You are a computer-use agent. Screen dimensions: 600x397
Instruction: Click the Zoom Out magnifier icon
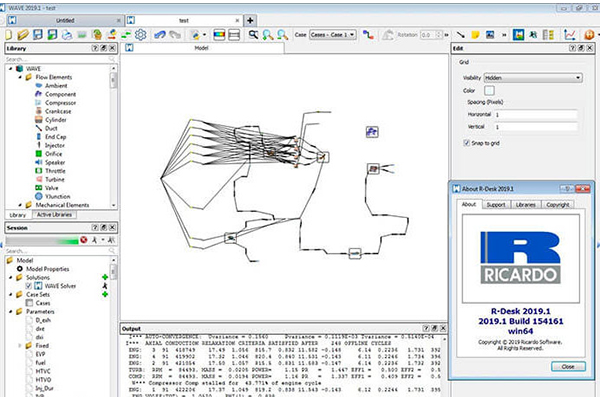pos(282,35)
